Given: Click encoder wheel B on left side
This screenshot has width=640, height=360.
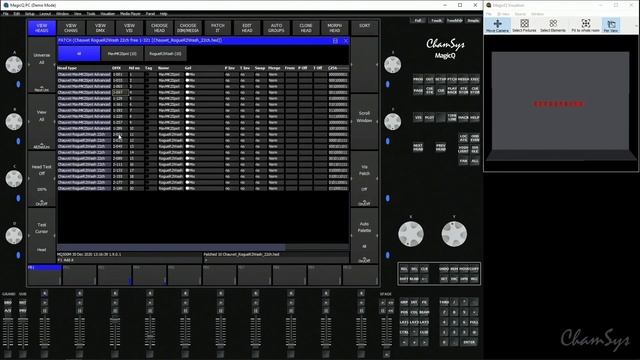Looking at the screenshot, I should coord(14,122).
